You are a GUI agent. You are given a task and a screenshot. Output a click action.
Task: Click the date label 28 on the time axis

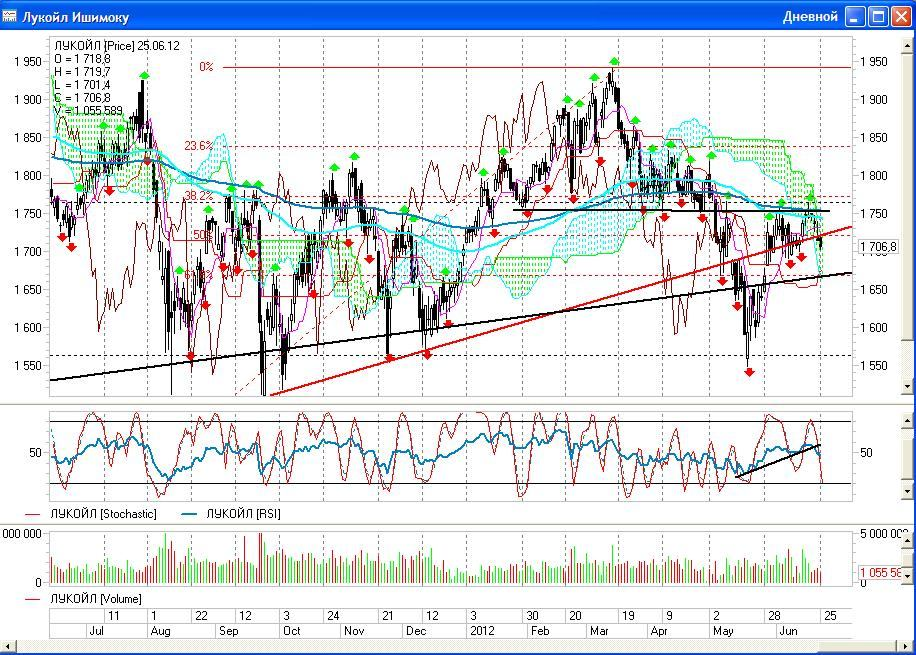pyautogui.click(x=774, y=615)
